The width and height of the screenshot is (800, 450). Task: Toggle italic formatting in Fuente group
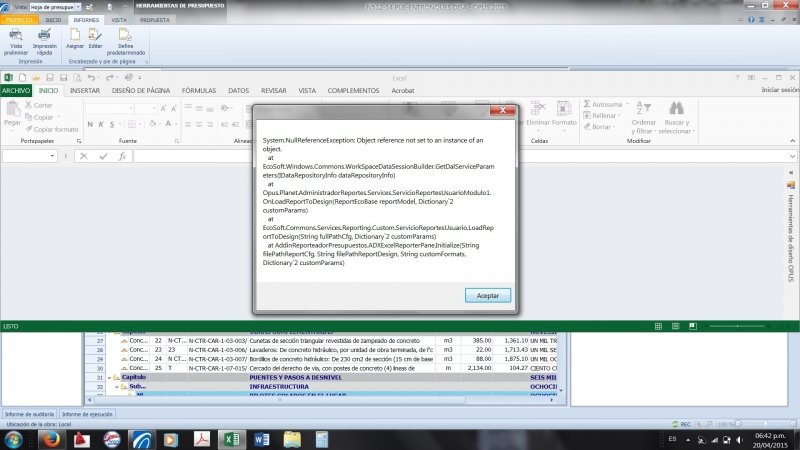coord(101,122)
